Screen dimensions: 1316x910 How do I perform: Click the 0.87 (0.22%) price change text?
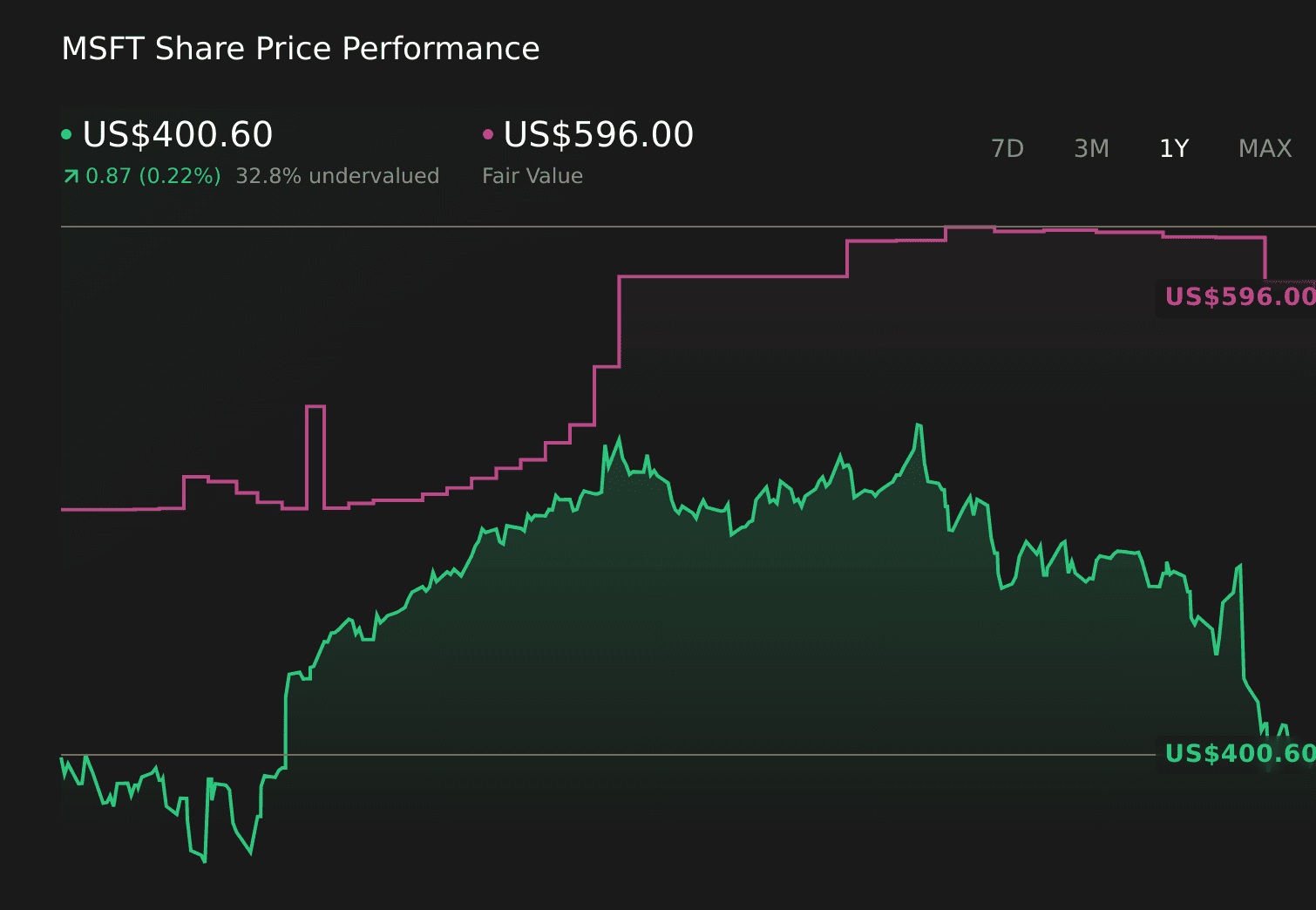pos(153,176)
